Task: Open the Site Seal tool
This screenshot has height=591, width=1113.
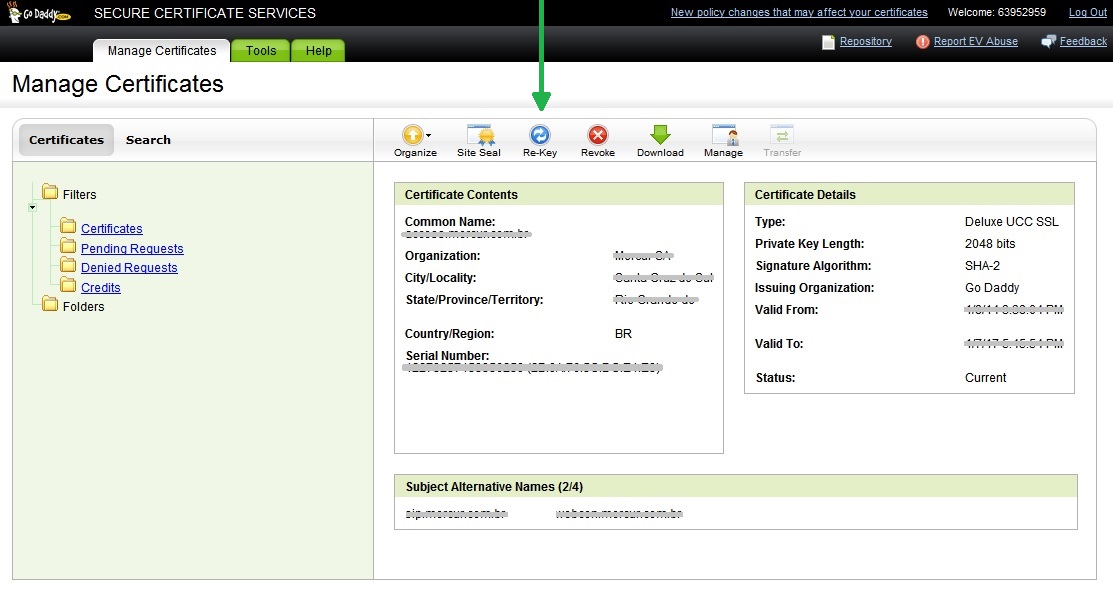Action: pos(479,136)
